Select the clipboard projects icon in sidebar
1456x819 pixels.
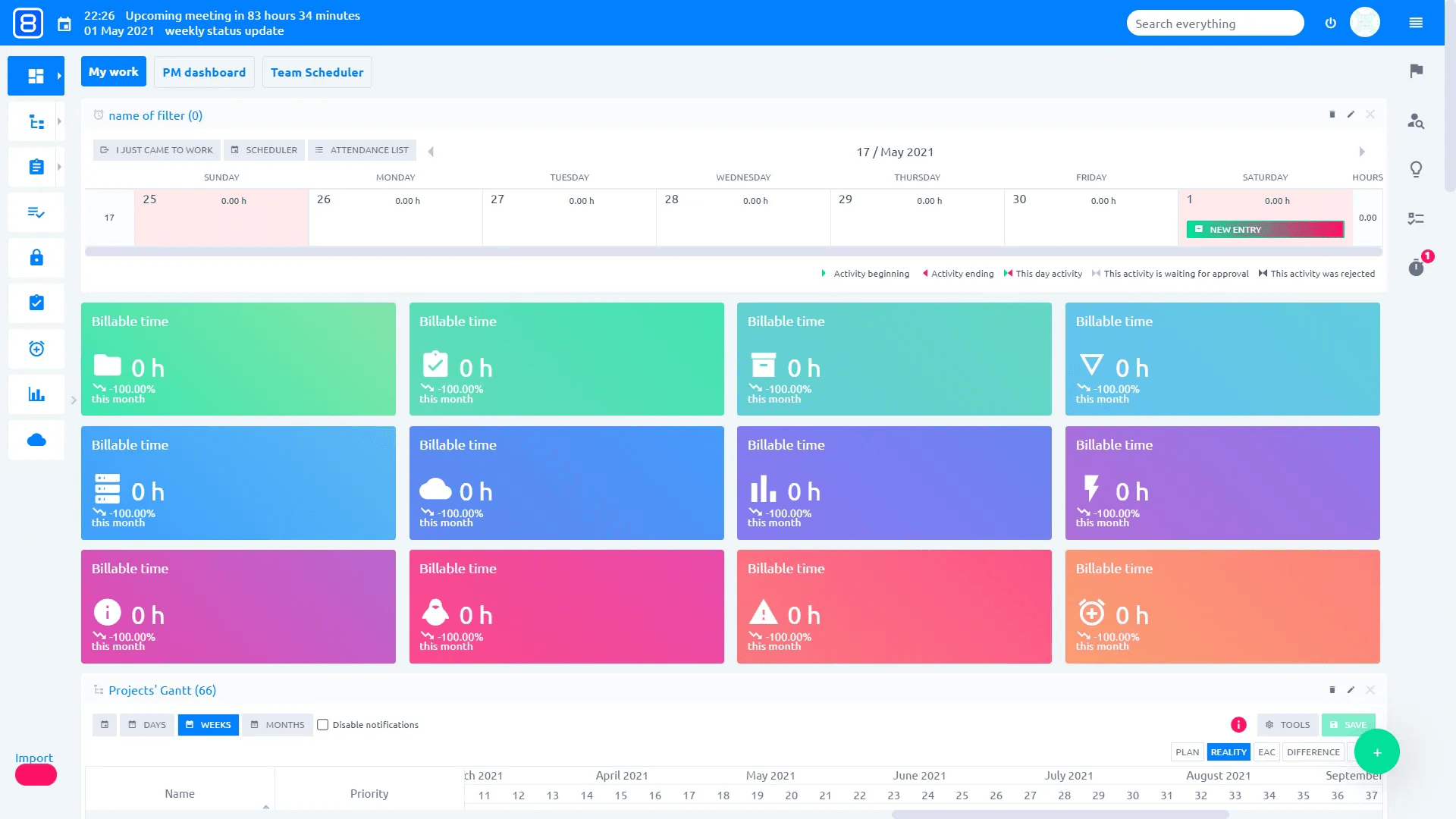tap(34, 166)
